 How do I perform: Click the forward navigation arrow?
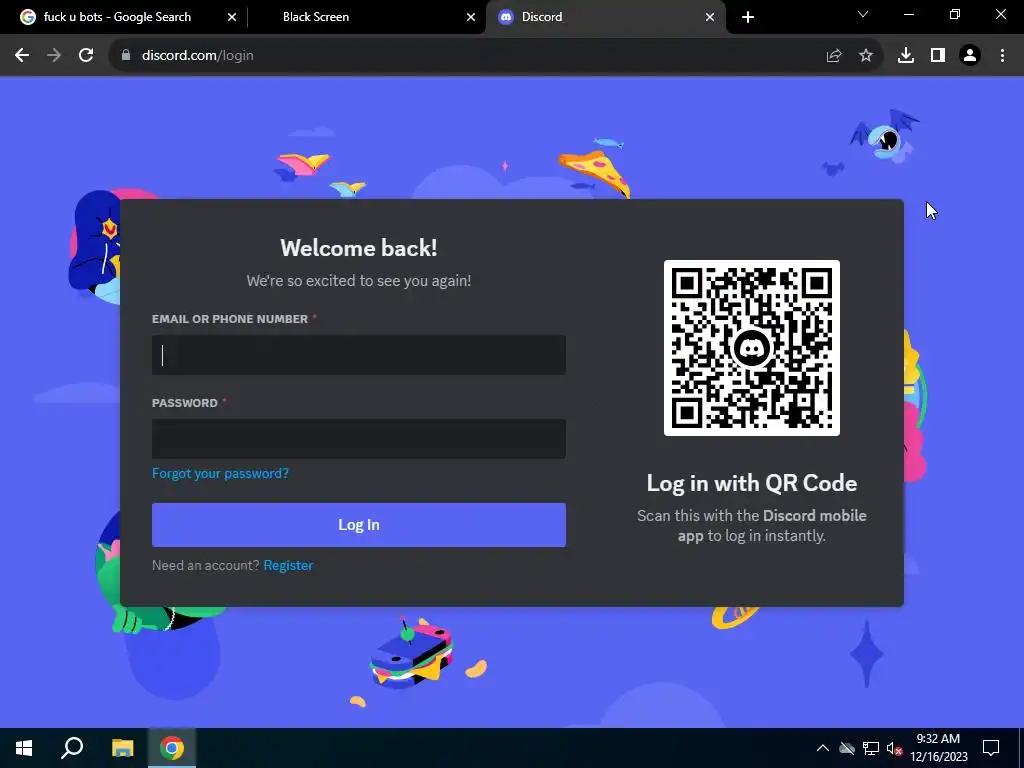54,56
